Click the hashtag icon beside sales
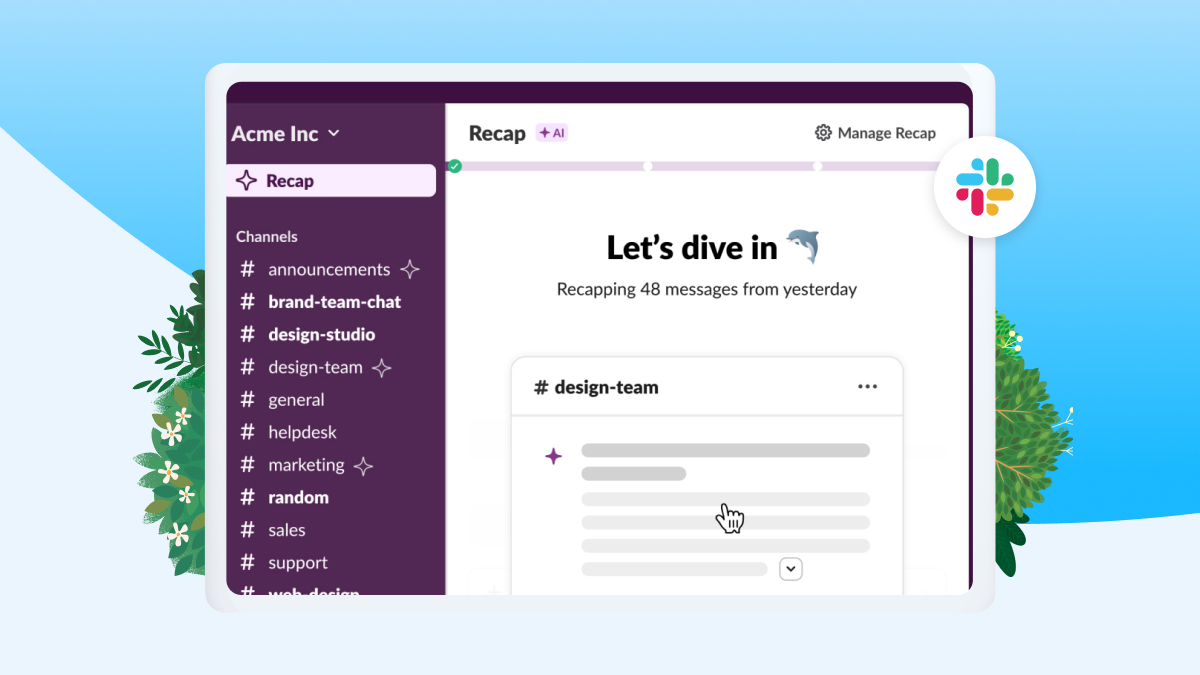This screenshot has width=1200, height=675. click(x=247, y=530)
